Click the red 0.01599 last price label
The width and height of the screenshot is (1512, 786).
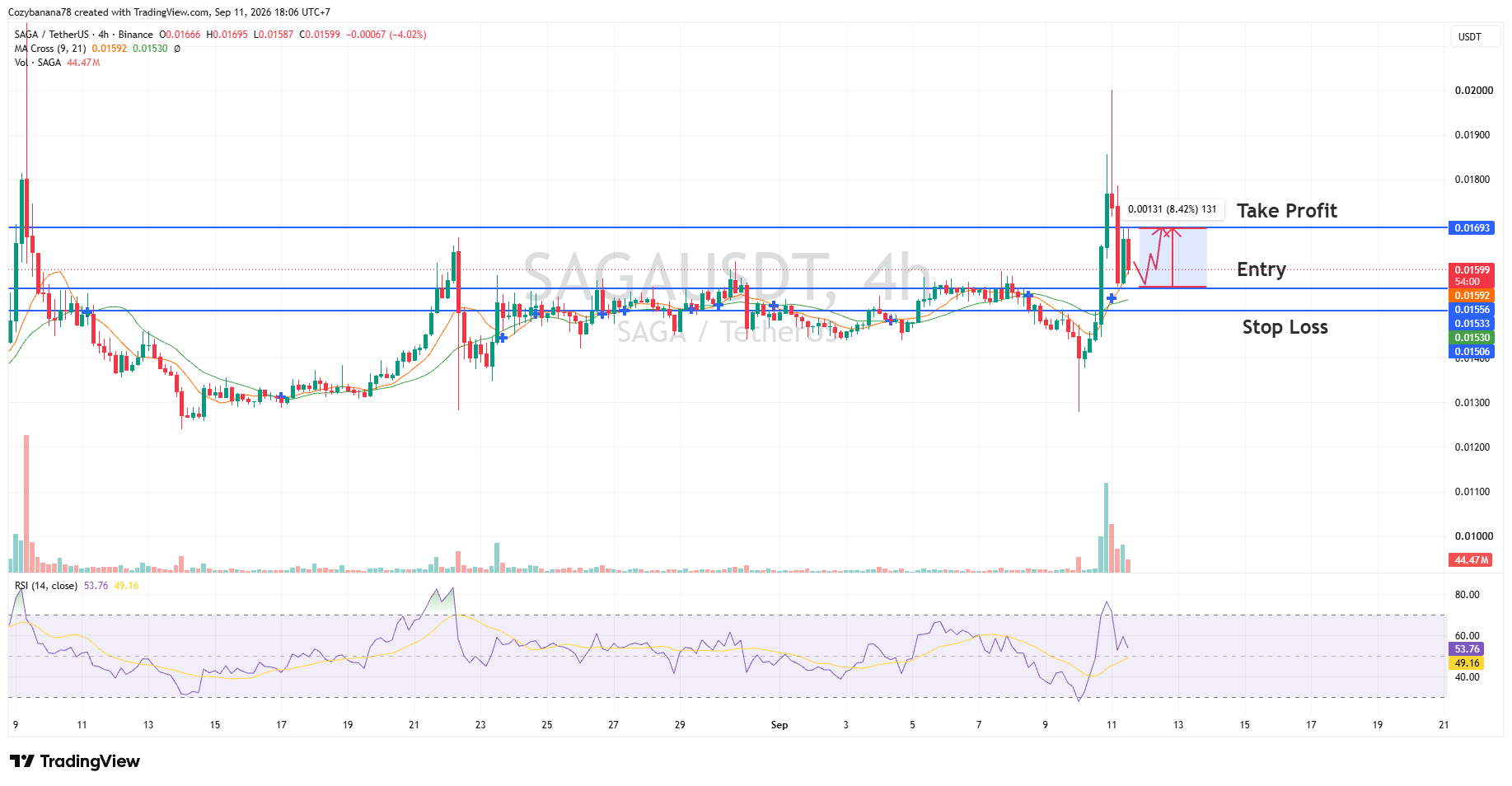pyautogui.click(x=1472, y=270)
